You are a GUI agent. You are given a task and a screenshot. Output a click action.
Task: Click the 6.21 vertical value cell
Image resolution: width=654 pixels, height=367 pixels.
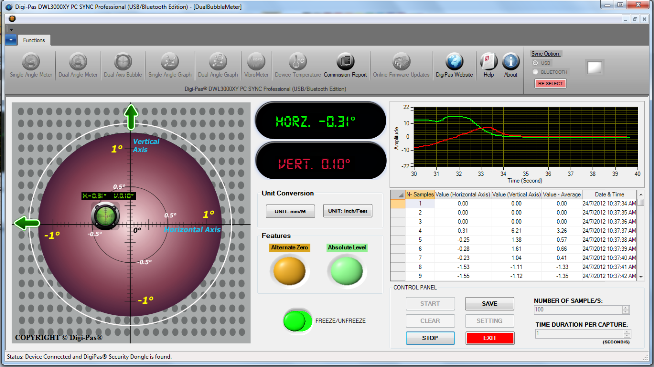516,231
